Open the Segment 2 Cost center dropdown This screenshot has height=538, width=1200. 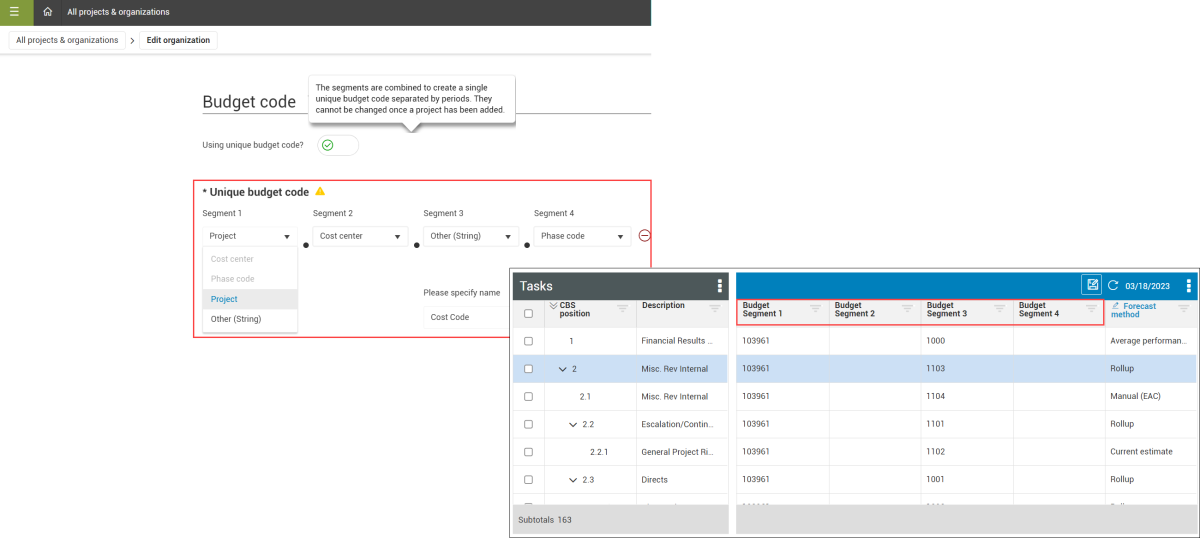tap(360, 237)
